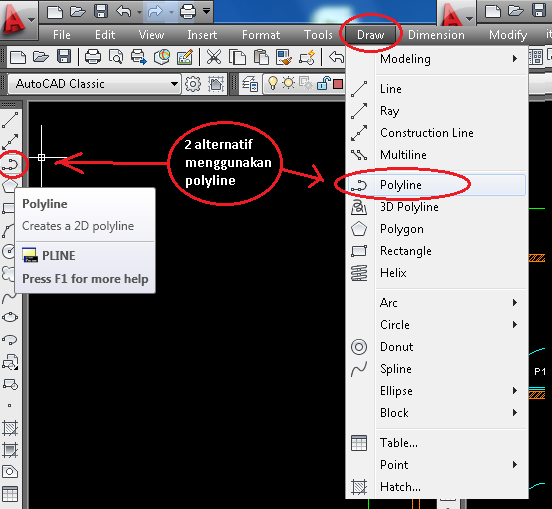552x509 pixels.
Task: Click Plot in the standard toolbar
Action: (93, 57)
